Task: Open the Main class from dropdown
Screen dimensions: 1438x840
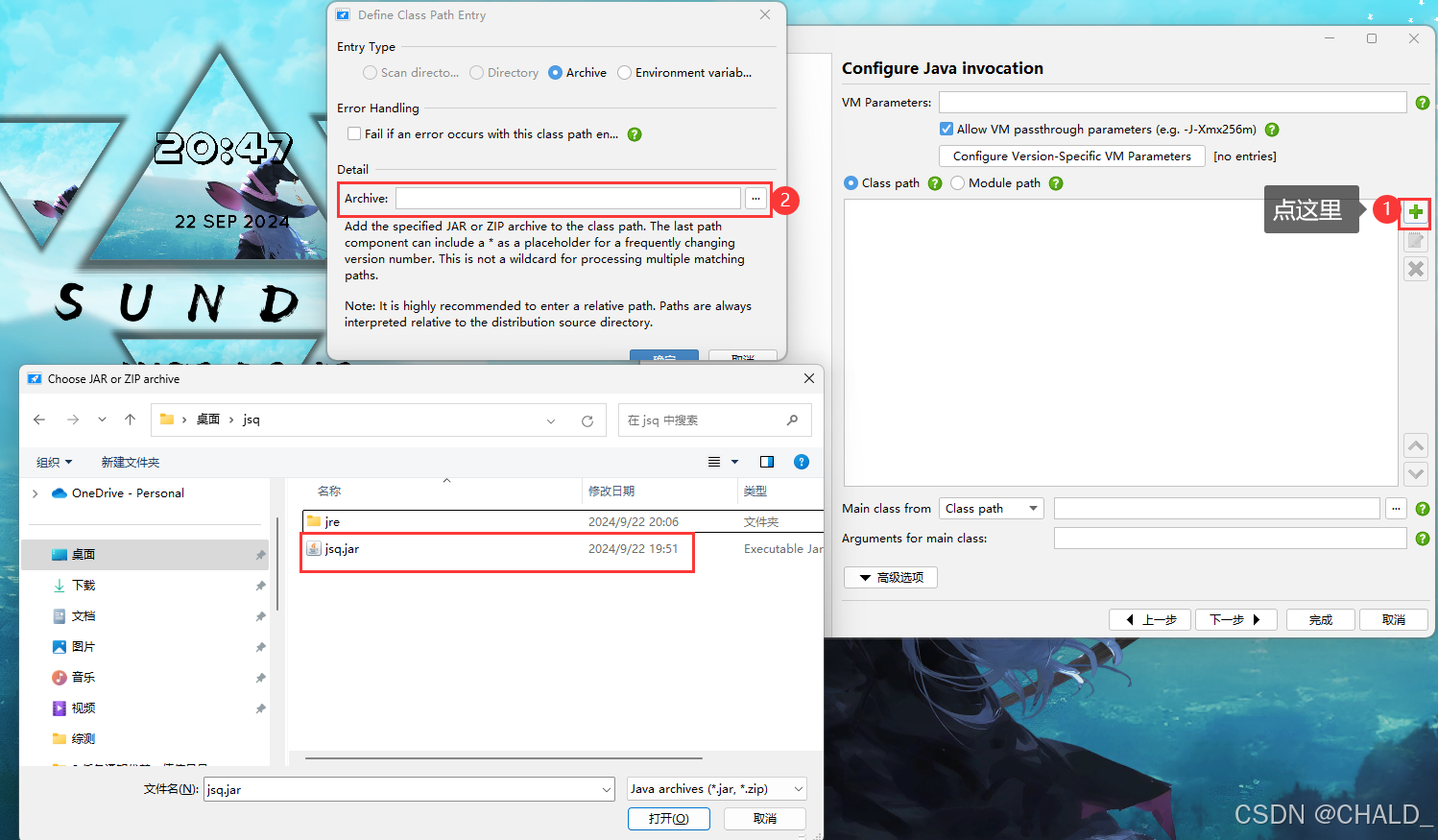Action: (991, 508)
